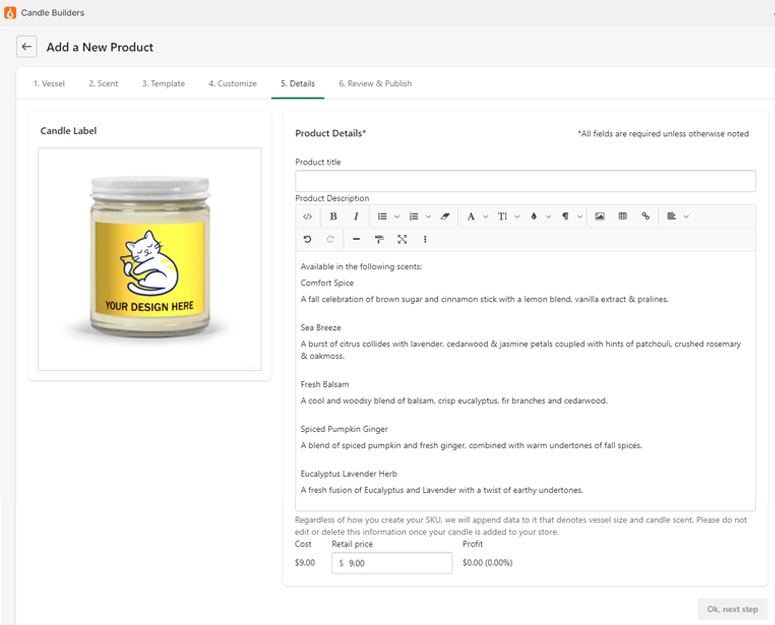
Task: Click the Product title input field
Action: point(525,181)
